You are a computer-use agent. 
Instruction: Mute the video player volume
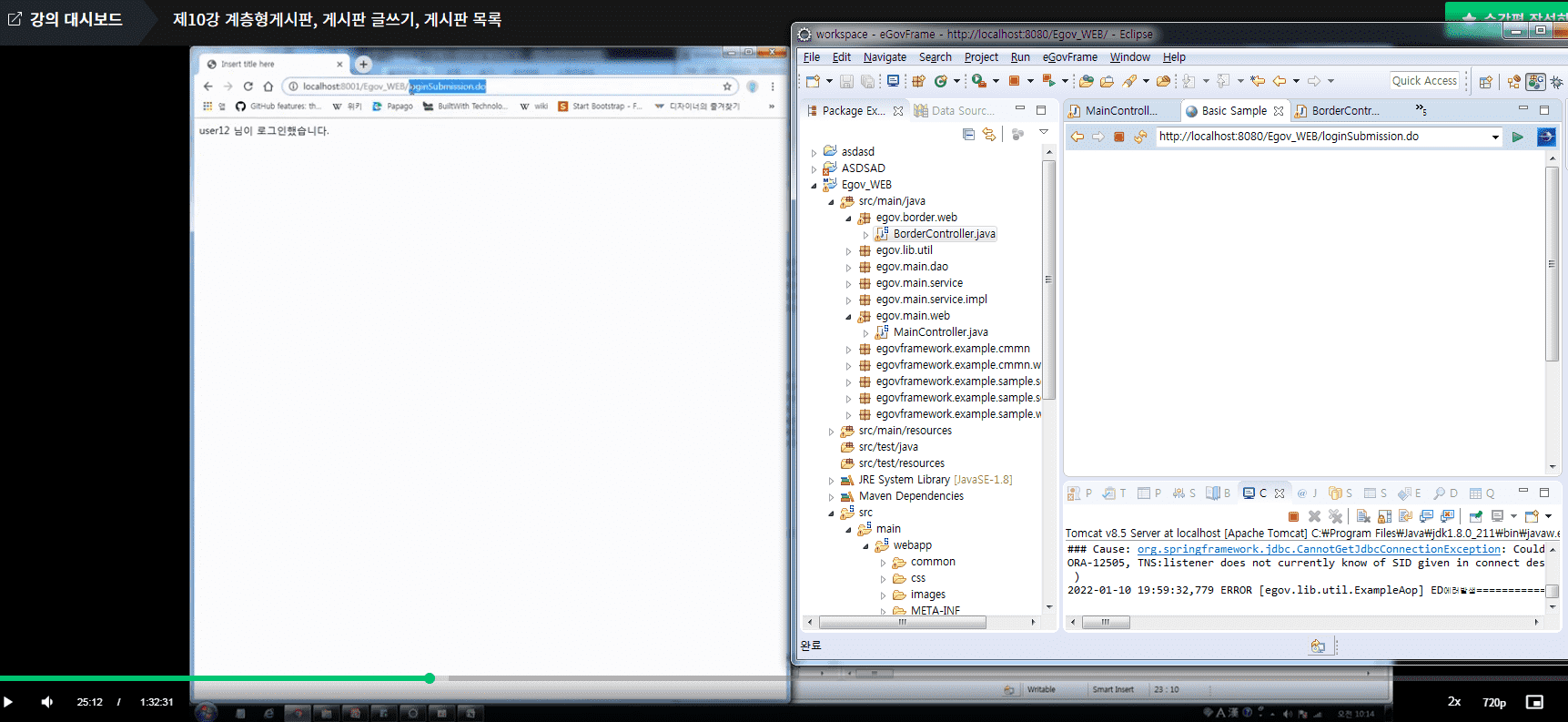pos(47,702)
